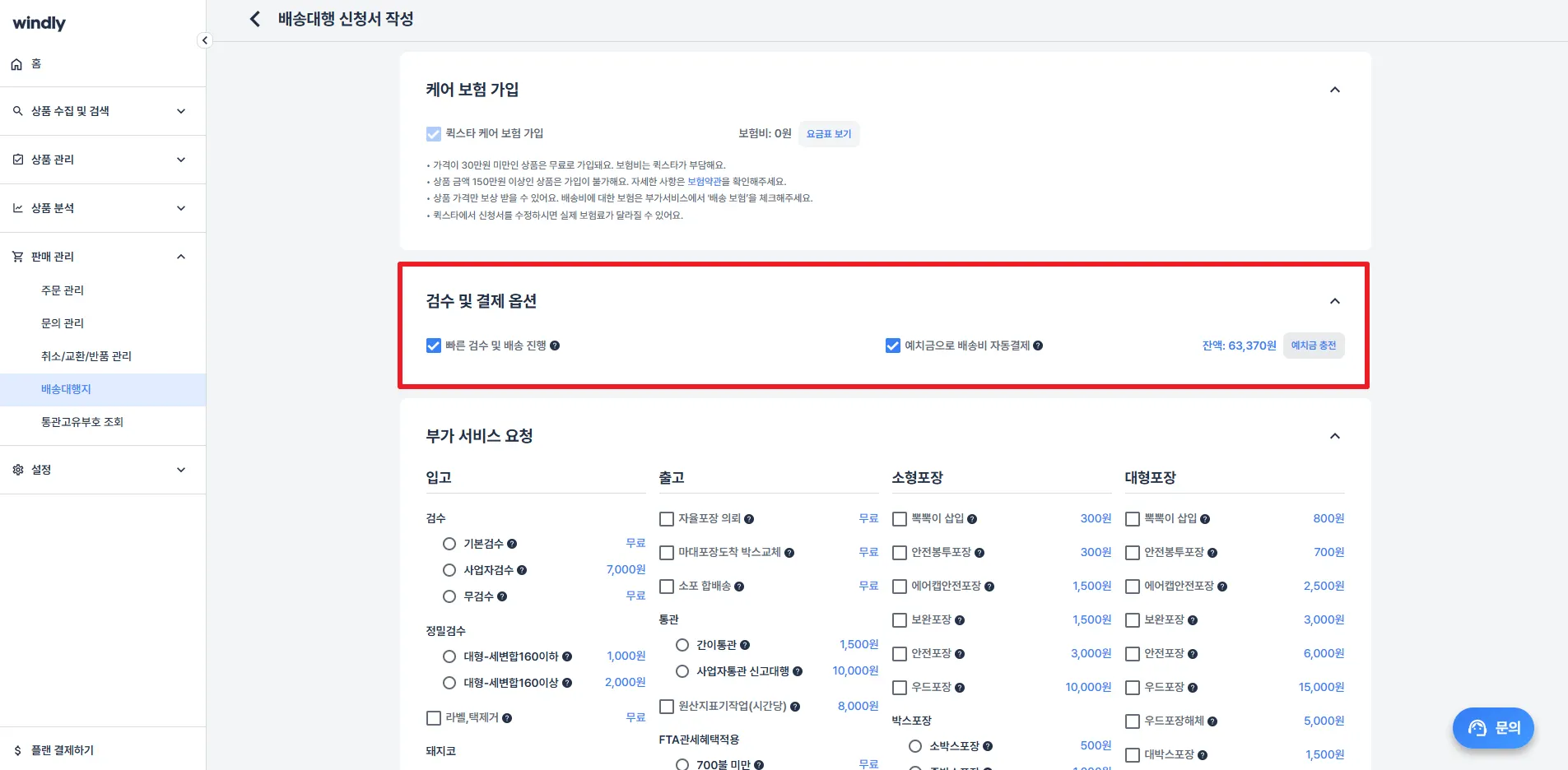Viewport: 1568px width, 770px height.
Task: Click the windly logo
Action: [x=40, y=23]
